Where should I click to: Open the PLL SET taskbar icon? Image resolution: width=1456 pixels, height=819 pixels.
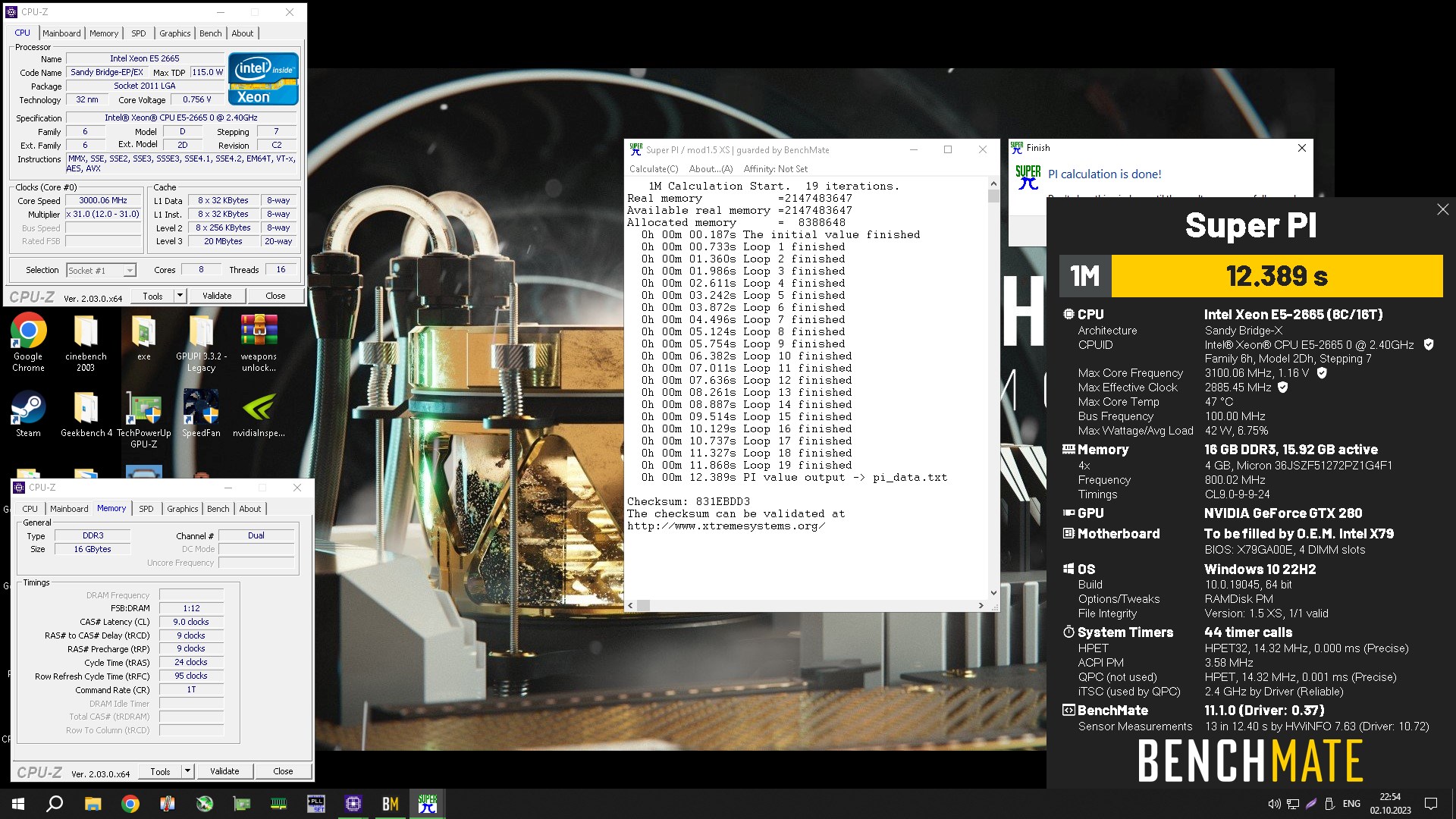pos(316,804)
